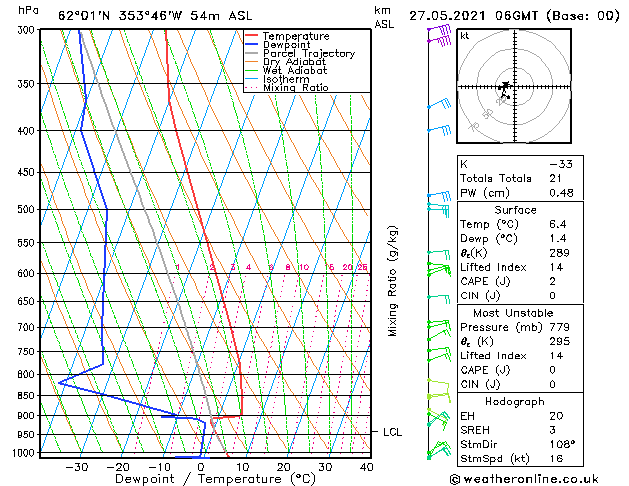
Task: Click the surface CAPE value 2
Action: coord(553,281)
